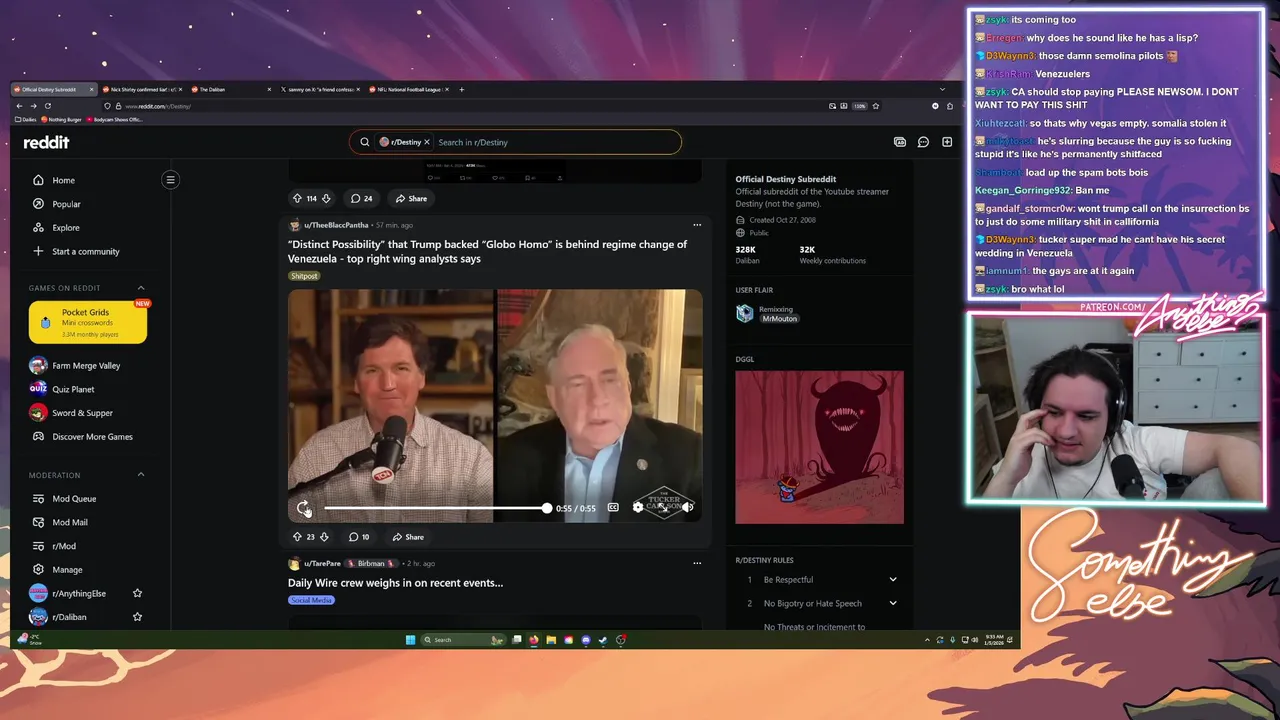
Task: Open Nothing Burger bookmark
Action: pos(62,120)
